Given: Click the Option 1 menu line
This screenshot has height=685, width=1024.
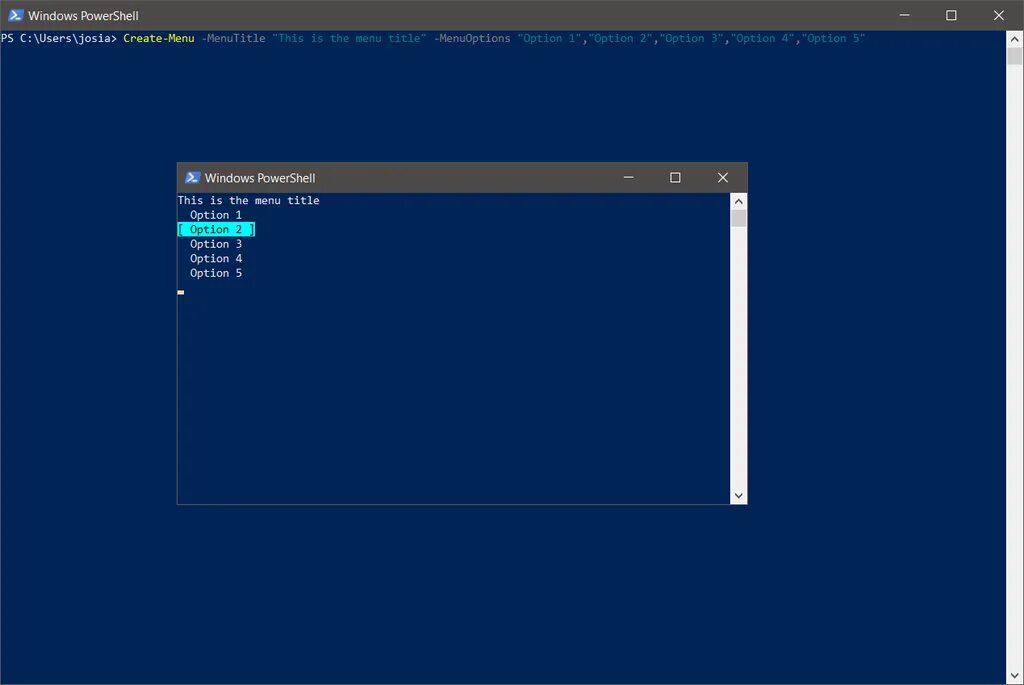Looking at the screenshot, I should pyautogui.click(x=216, y=215).
